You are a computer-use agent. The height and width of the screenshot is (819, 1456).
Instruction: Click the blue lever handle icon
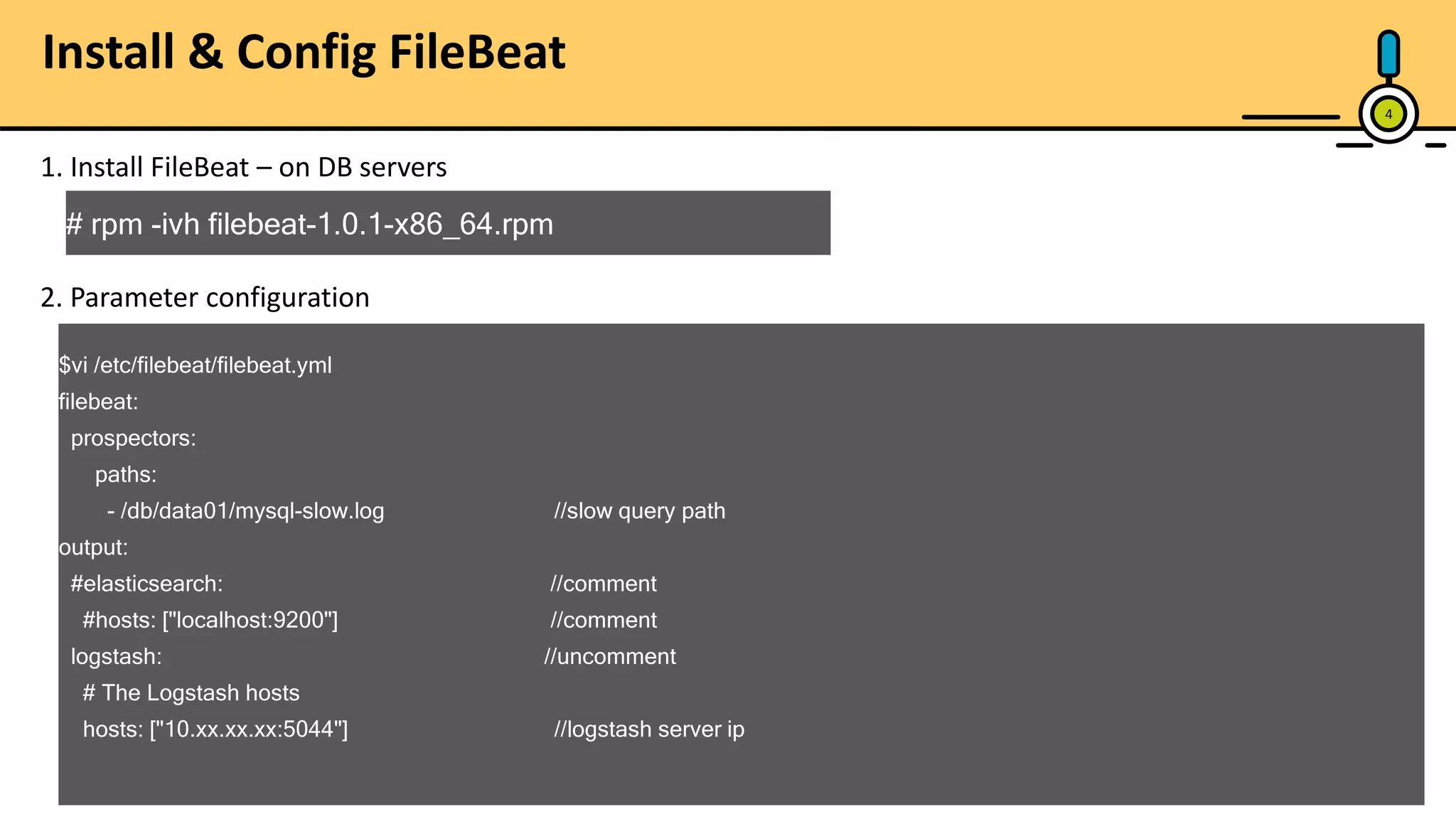pos(1388,54)
